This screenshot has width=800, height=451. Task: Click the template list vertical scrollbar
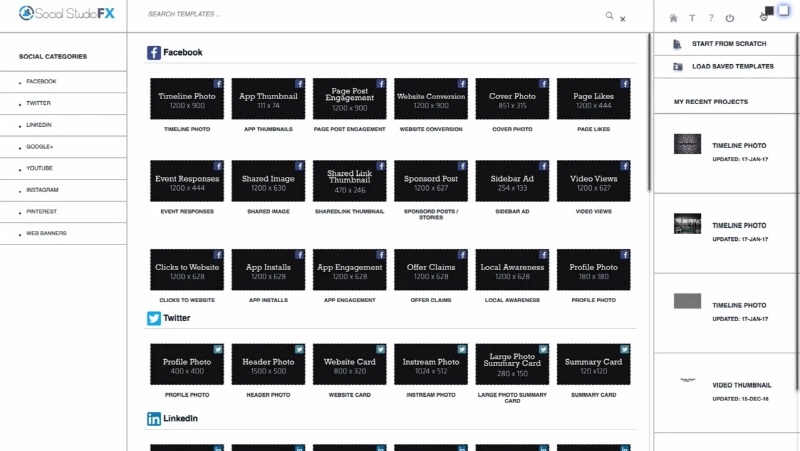click(649, 112)
